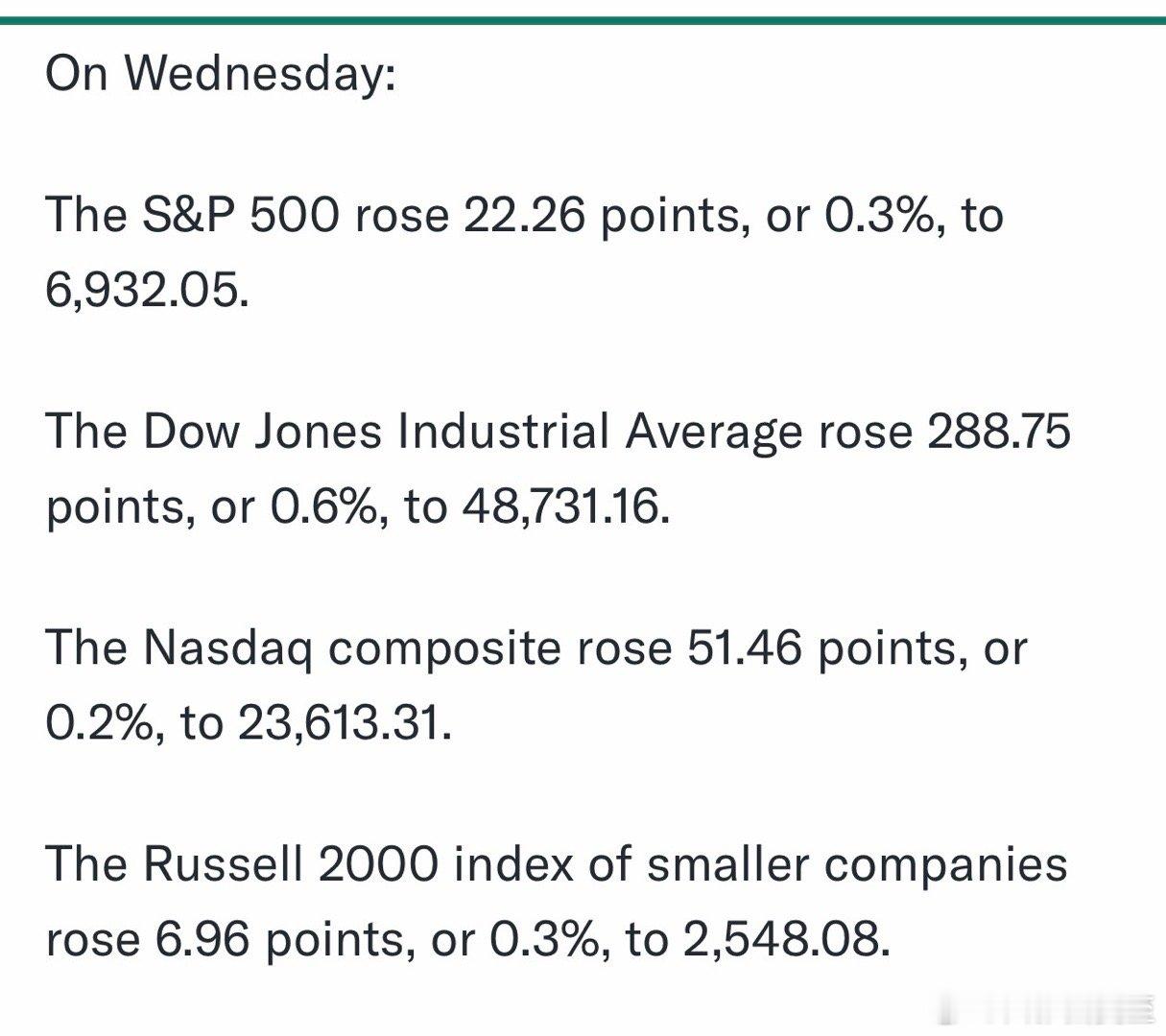Click the Russell gain figure 6.96
The width and height of the screenshot is (1166, 1036).
pos(202,939)
